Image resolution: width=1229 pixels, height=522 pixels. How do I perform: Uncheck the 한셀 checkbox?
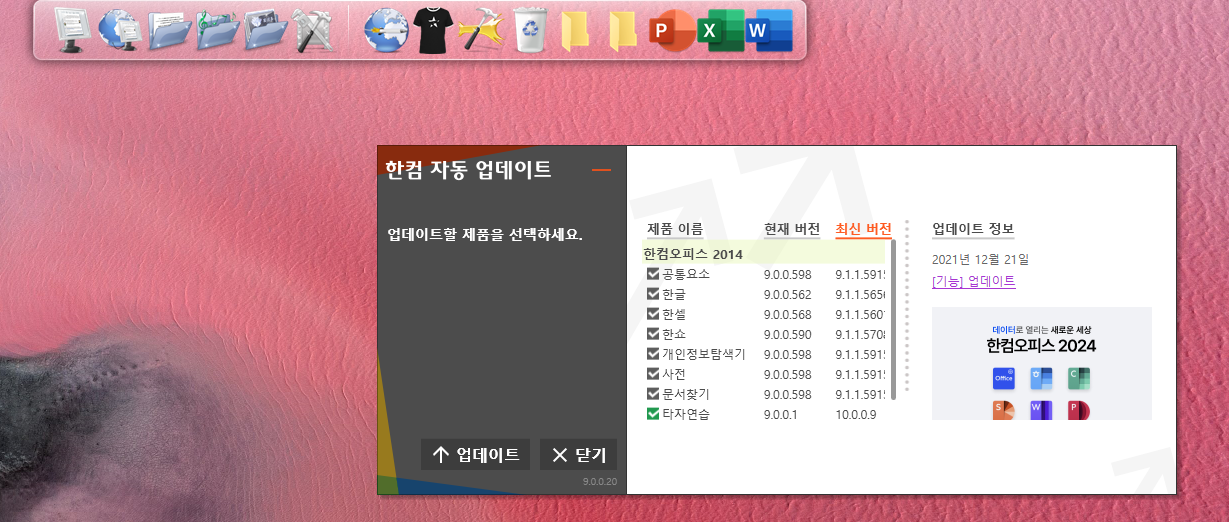point(653,314)
